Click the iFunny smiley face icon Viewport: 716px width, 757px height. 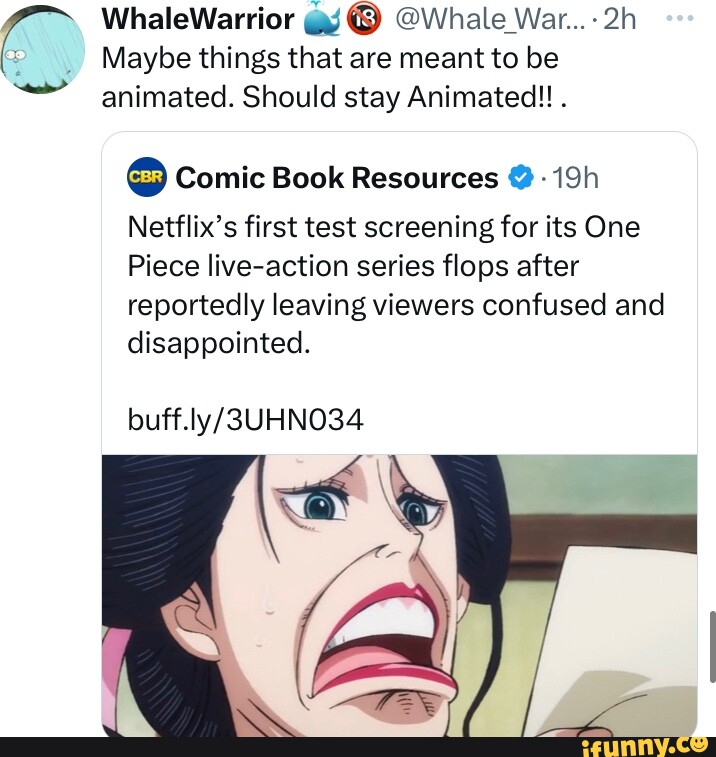(698, 744)
